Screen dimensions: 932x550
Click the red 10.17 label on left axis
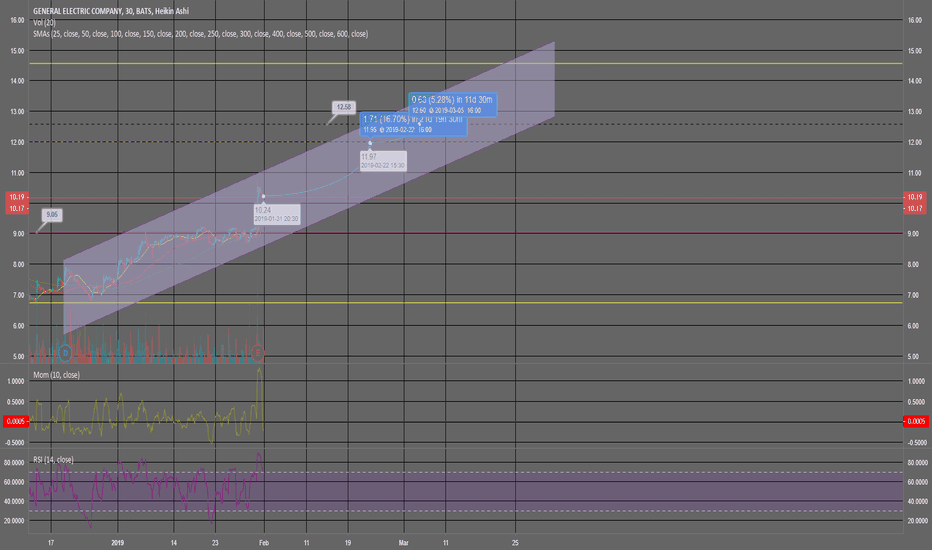pyautogui.click(x=17, y=208)
